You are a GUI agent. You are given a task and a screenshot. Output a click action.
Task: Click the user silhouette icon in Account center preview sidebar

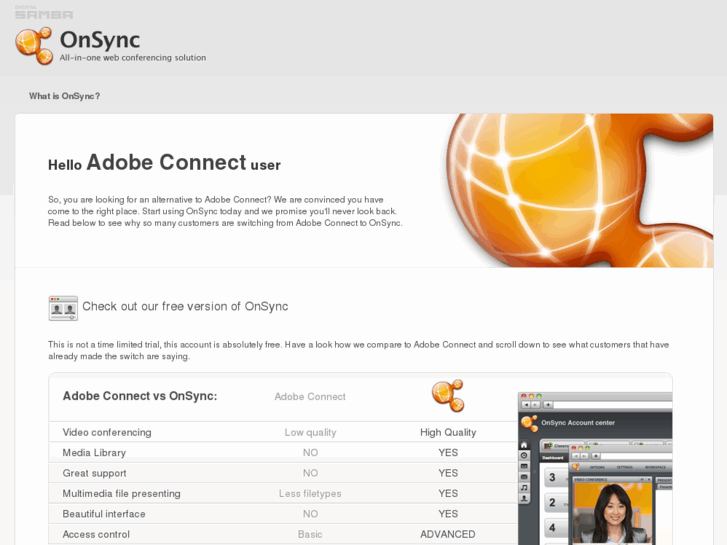[x=524, y=498]
